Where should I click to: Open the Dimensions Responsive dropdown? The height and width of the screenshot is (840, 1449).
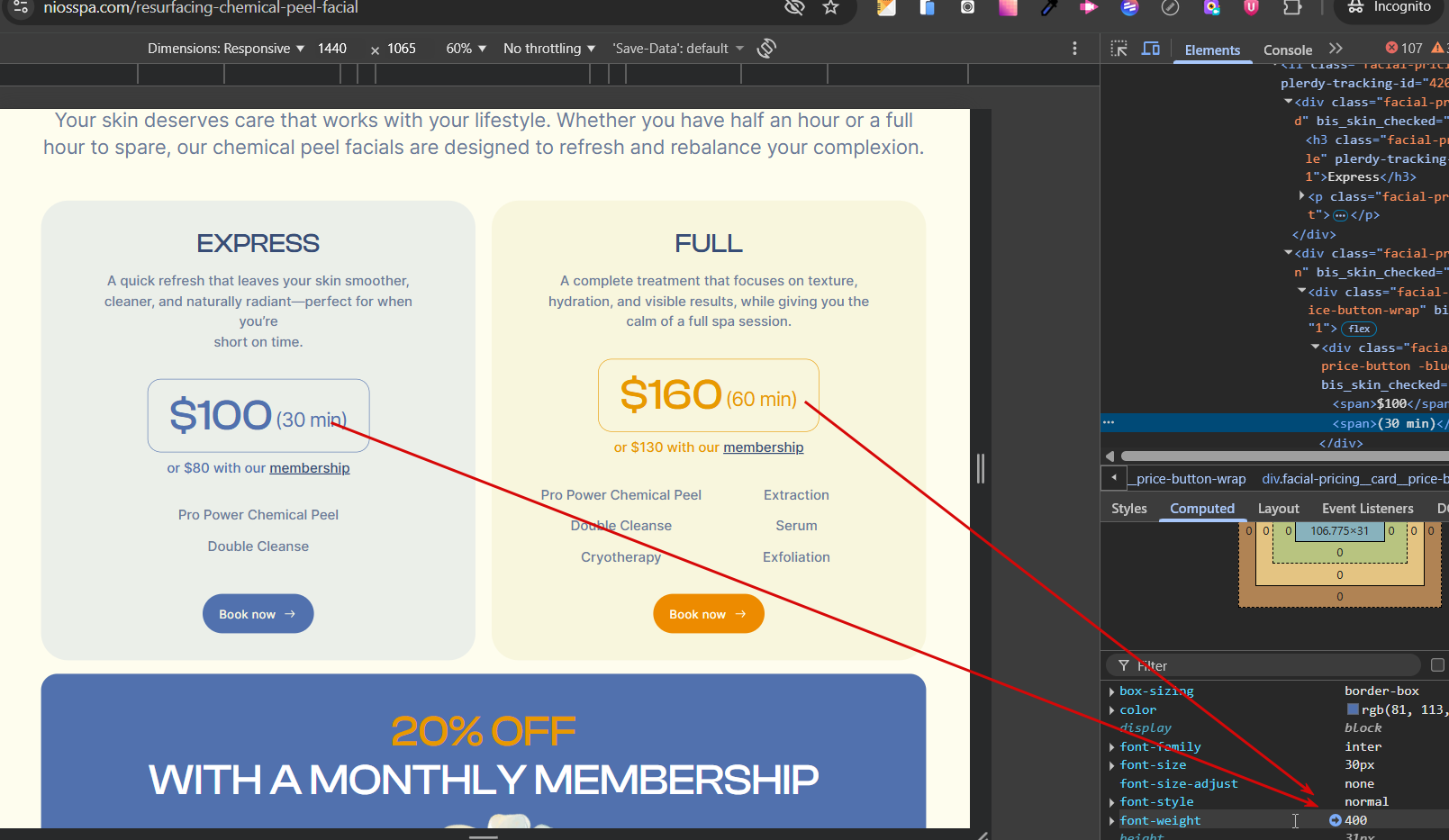click(226, 49)
